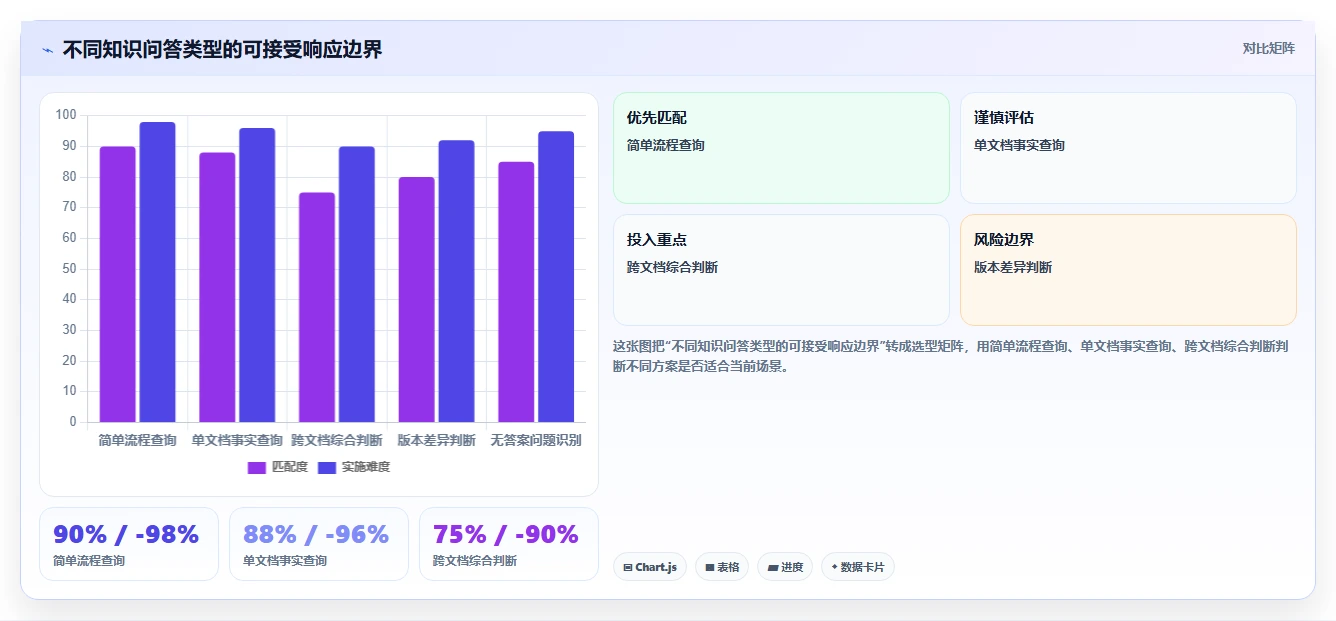Viewport: 1336px width, 621px height.
Task: Click the 实施难度 legend blue swatch
Action: click(x=327, y=467)
